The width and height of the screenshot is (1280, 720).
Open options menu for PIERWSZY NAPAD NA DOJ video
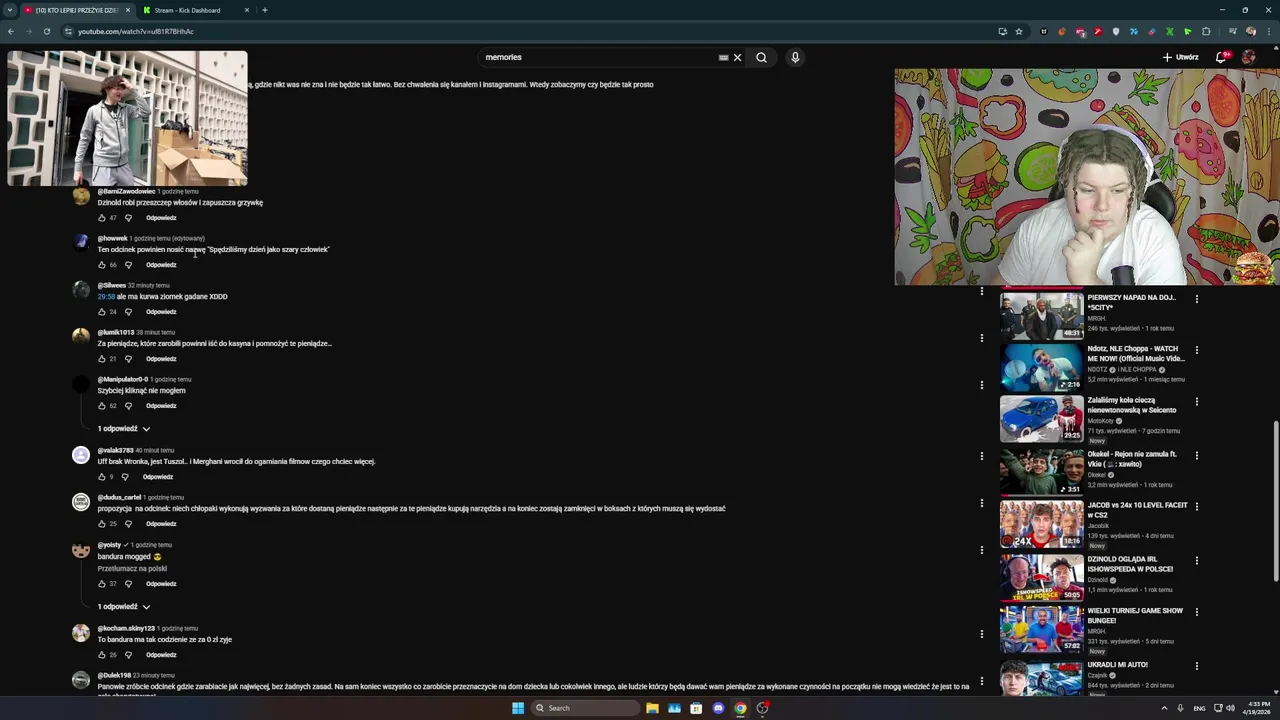[1196, 299]
